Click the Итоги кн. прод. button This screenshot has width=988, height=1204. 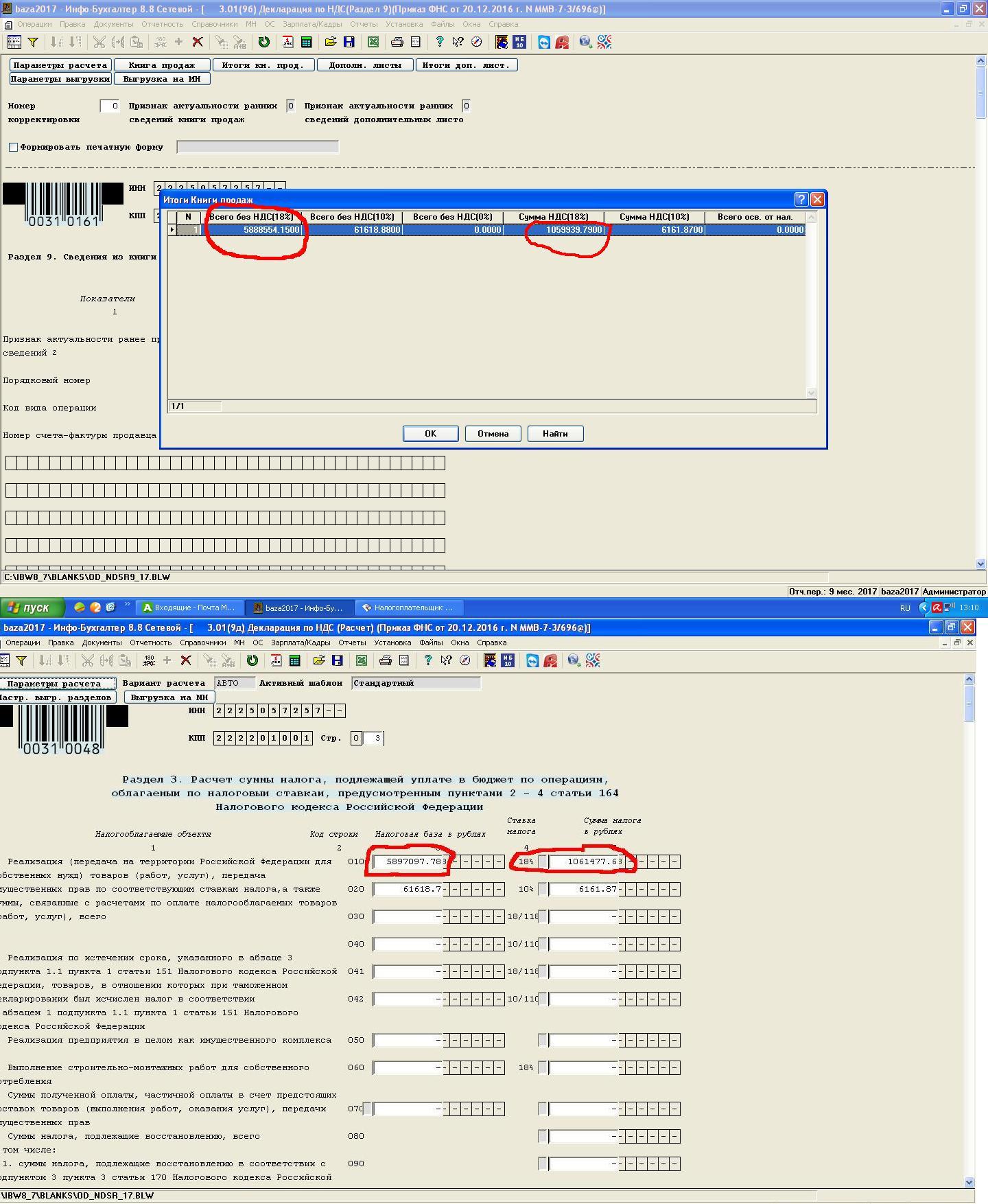point(263,65)
